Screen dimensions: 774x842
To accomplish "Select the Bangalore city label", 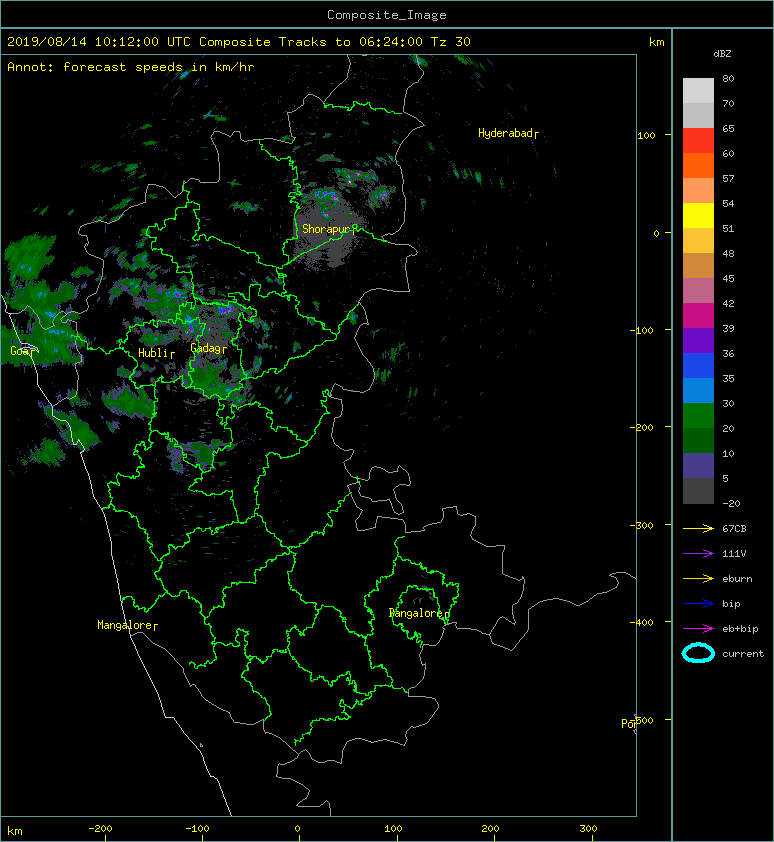I will tap(419, 613).
